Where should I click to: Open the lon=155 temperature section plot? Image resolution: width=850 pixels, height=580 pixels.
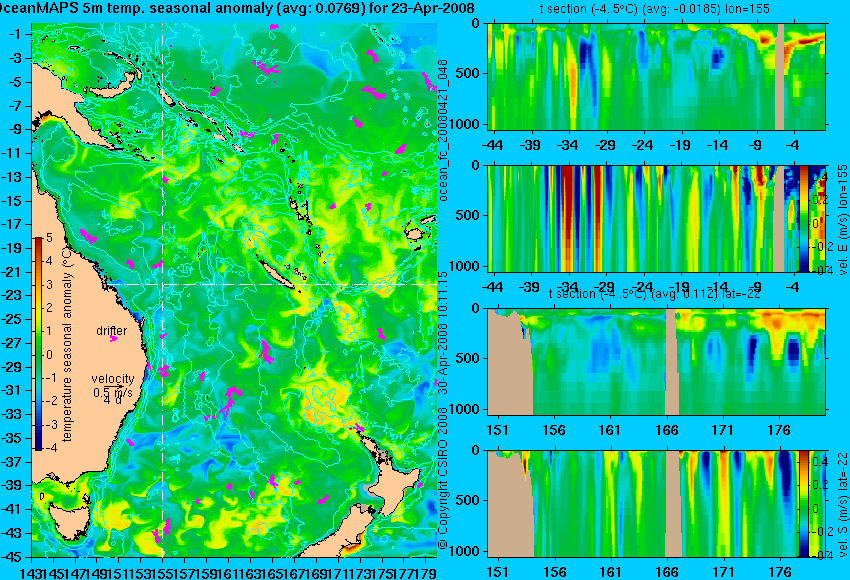[x=656, y=76]
